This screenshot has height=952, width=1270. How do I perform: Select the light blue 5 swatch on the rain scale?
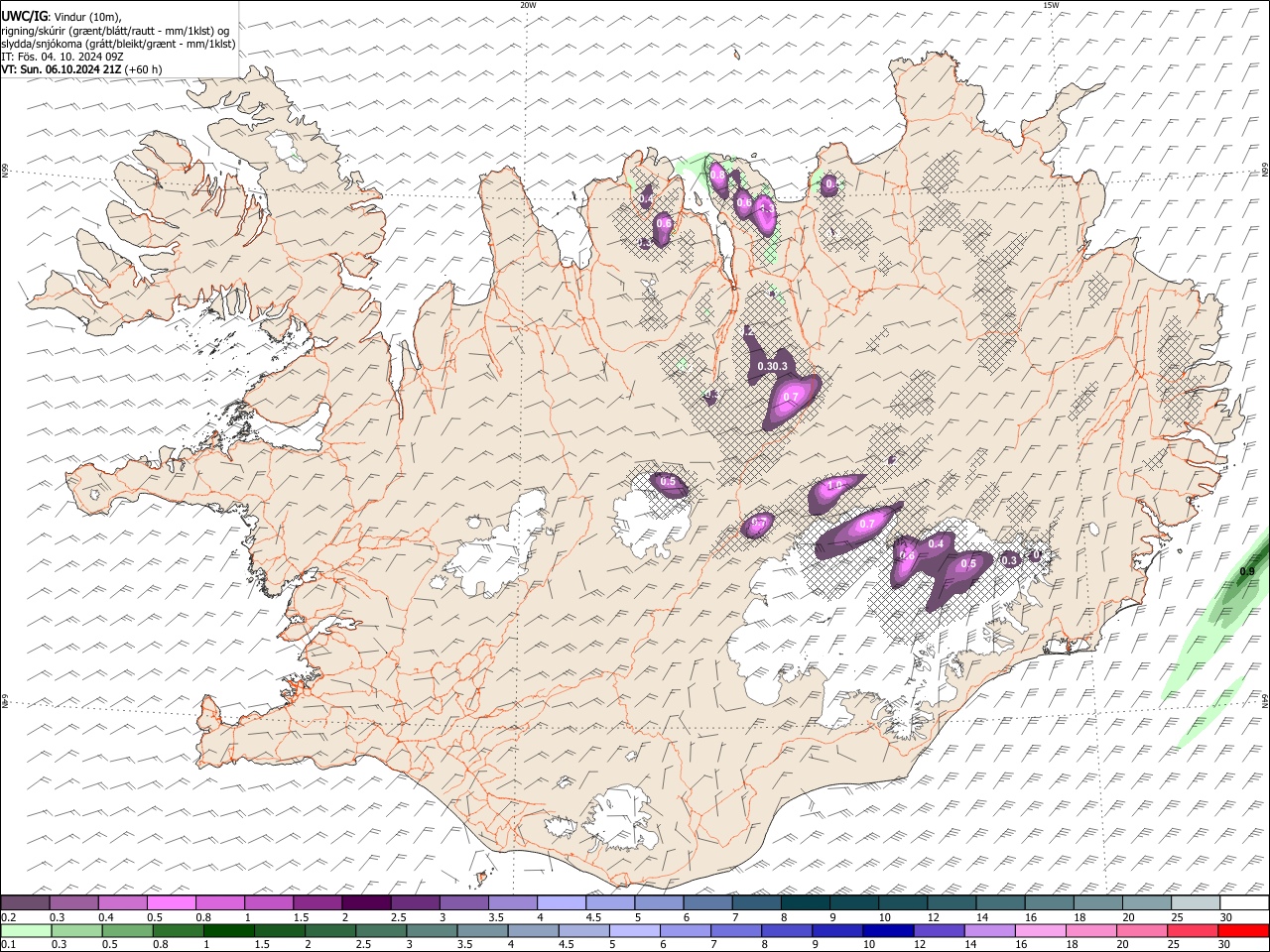pyautogui.click(x=635, y=930)
